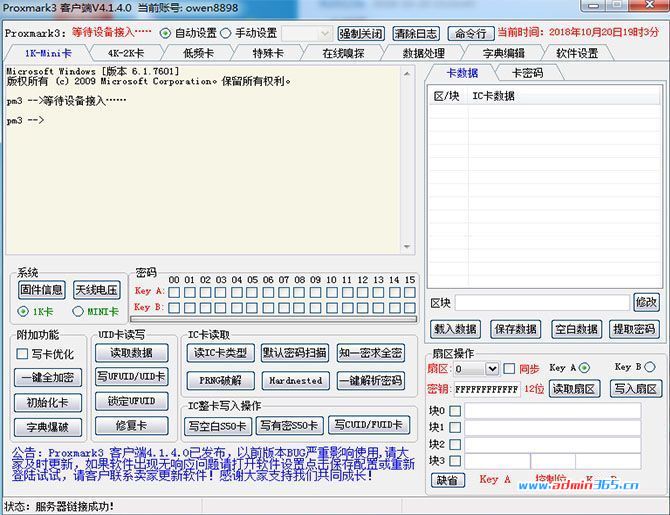
Task: Select the MINI卡 radio button
Action: coord(78,312)
